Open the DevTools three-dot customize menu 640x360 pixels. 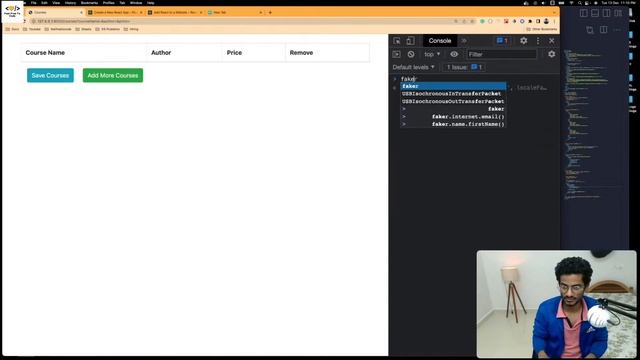(x=538, y=40)
